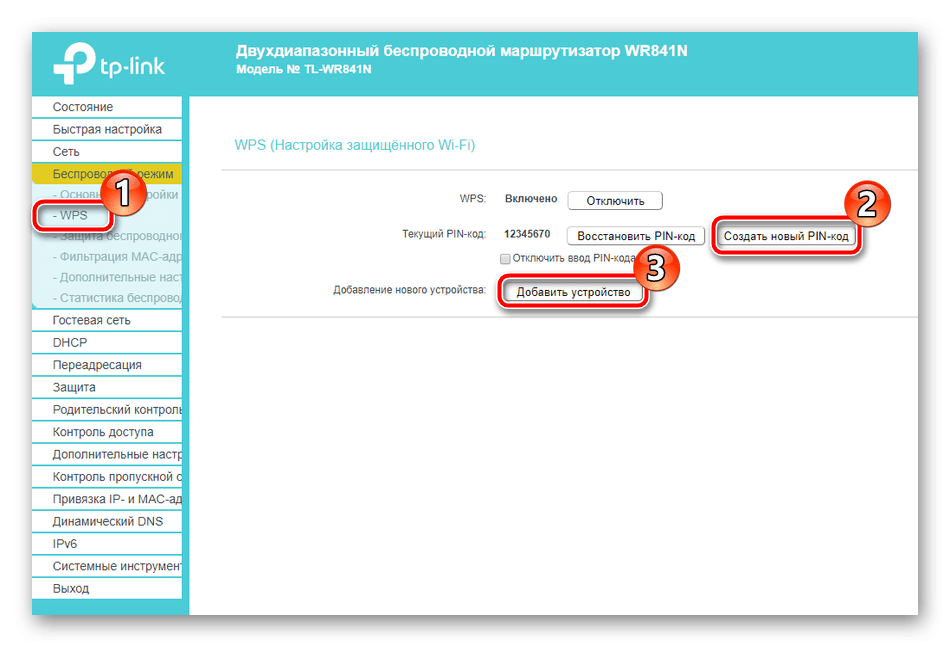Open Фильтрация MAC-адресов submenu item
Image resolution: width=950 pixels, height=647 pixels.
click(118, 257)
